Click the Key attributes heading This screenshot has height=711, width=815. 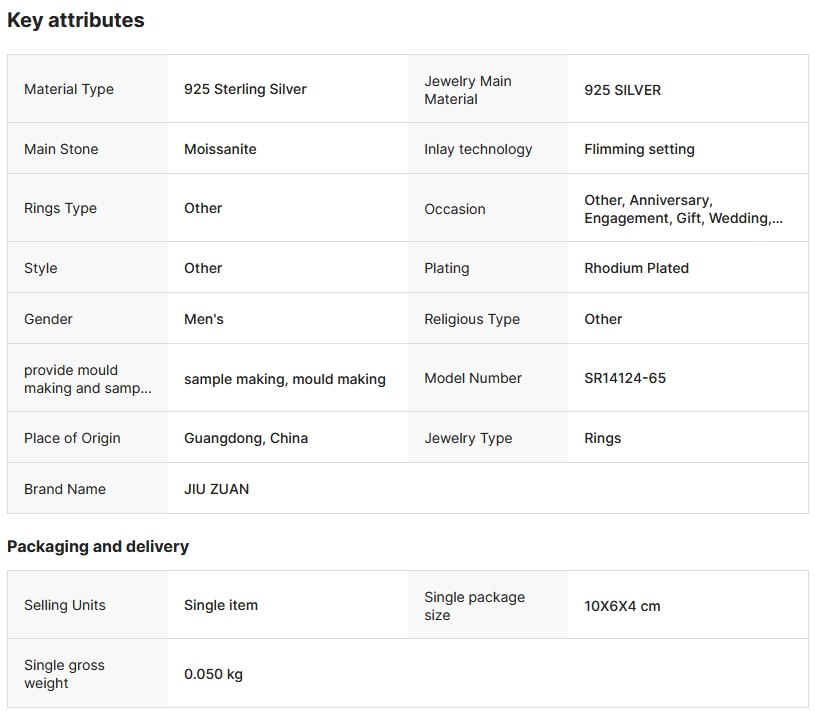(x=76, y=20)
